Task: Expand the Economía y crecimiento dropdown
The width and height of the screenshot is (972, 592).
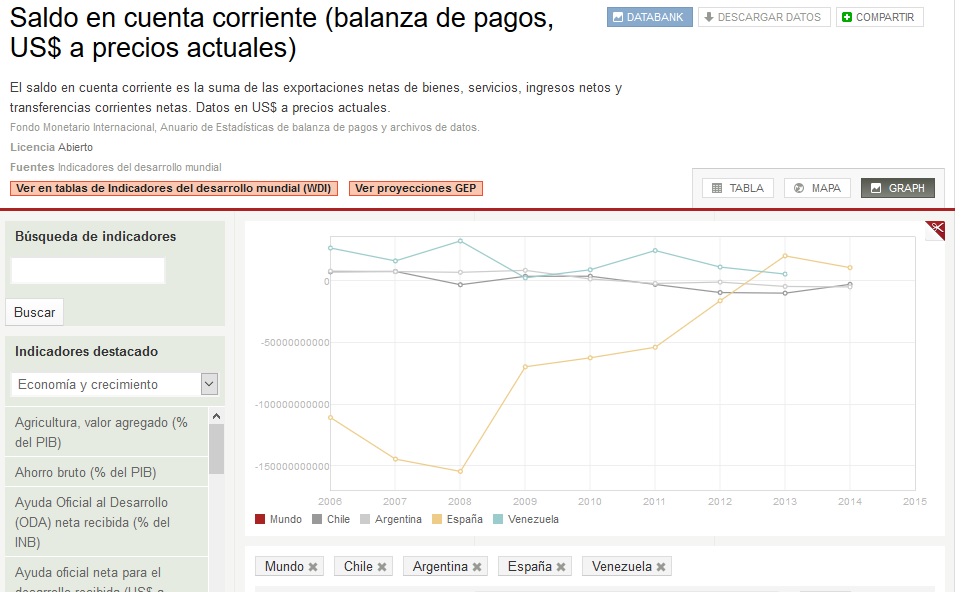Action: pos(209,384)
